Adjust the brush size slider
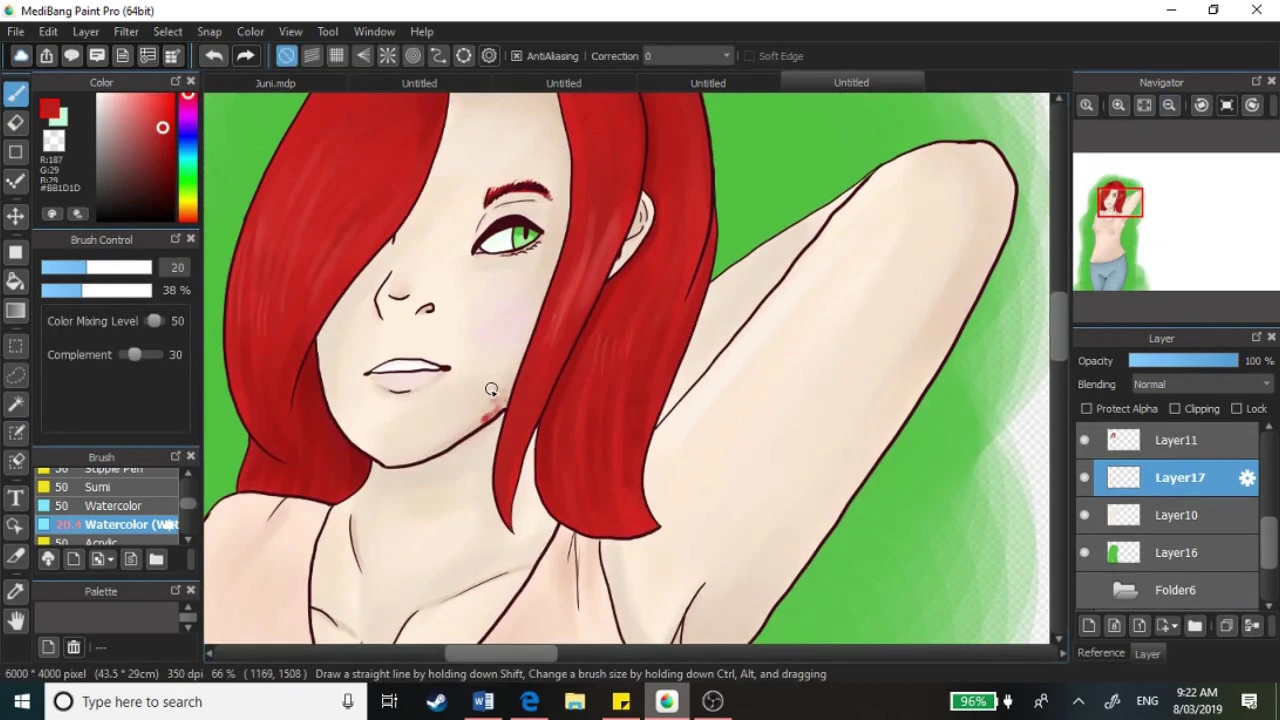This screenshot has width=1280, height=720. 96,267
